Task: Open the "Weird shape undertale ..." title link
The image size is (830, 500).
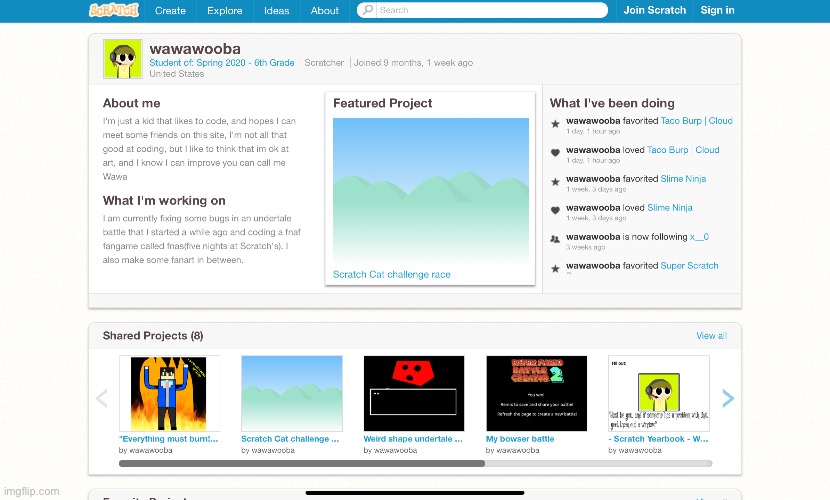Action: [x=413, y=439]
